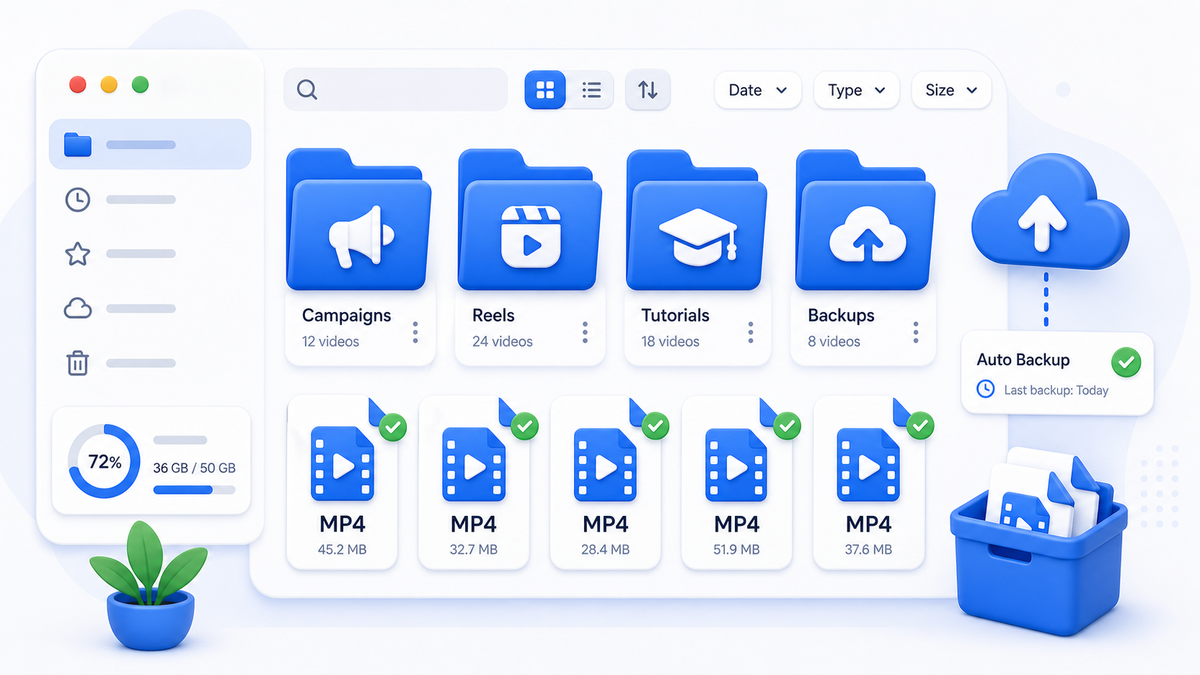Screen dimensions: 1200x675
Task: Click the 72% storage usage ring
Action: pyautogui.click(x=104, y=462)
